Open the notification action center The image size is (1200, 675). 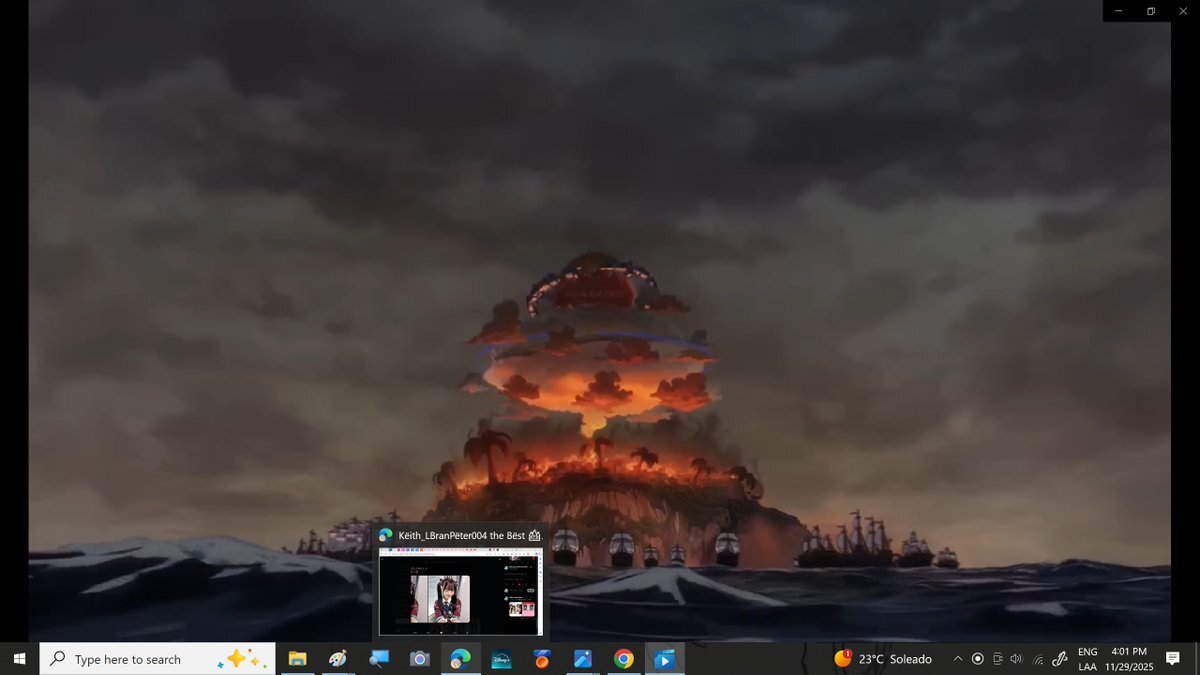tap(1173, 659)
